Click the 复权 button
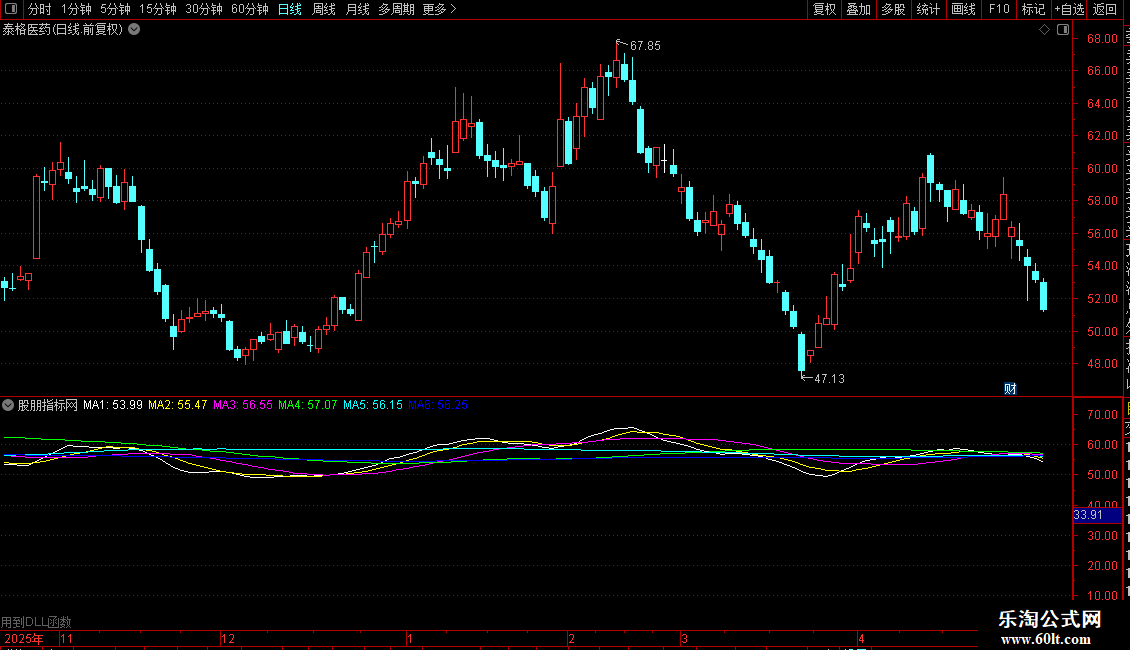The image size is (1130, 650). tap(824, 9)
